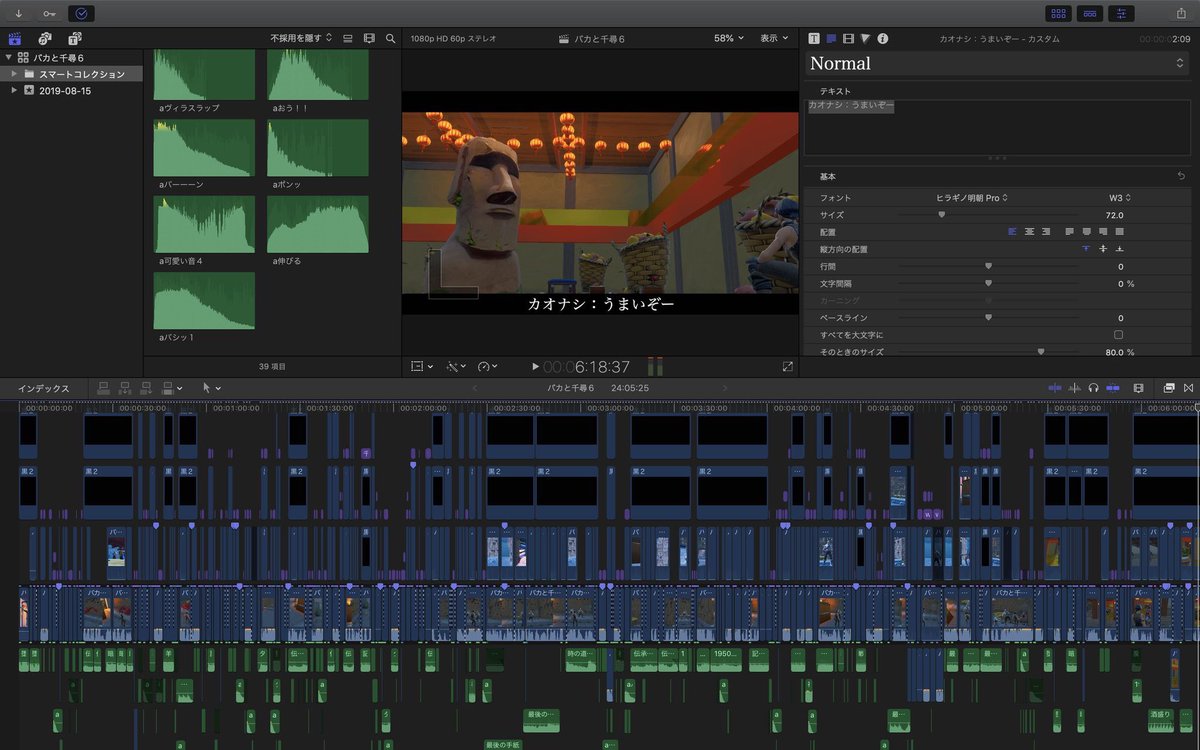Open the 不採用を隠す filter dropdown
The width and height of the screenshot is (1200, 750).
click(301, 38)
